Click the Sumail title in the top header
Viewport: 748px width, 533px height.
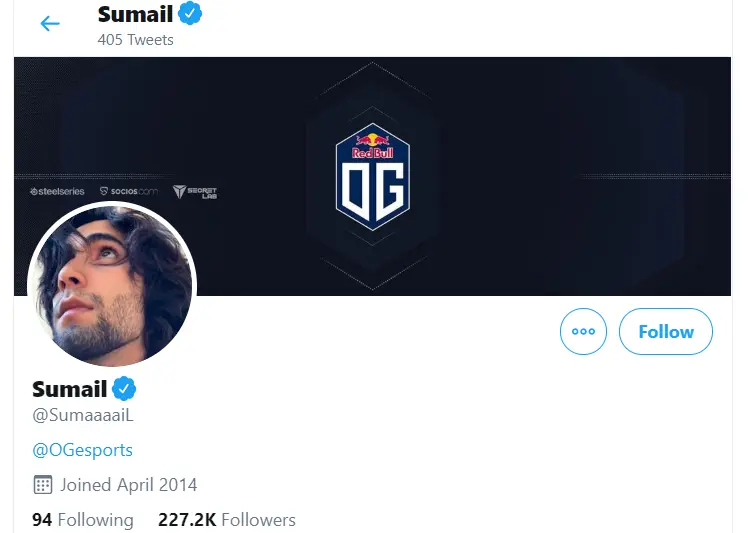(134, 14)
